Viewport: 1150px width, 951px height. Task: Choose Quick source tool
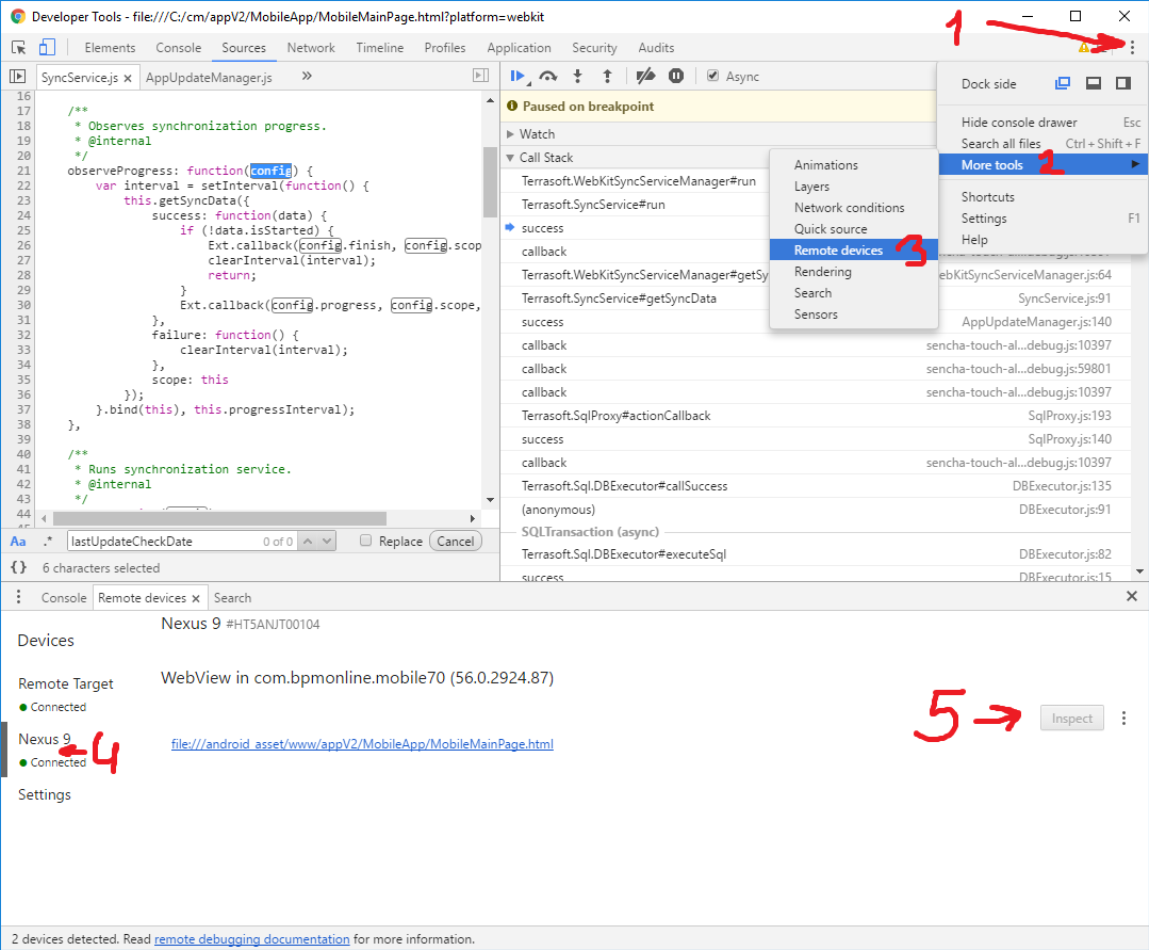pyautogui.click(x=854, y=229)
